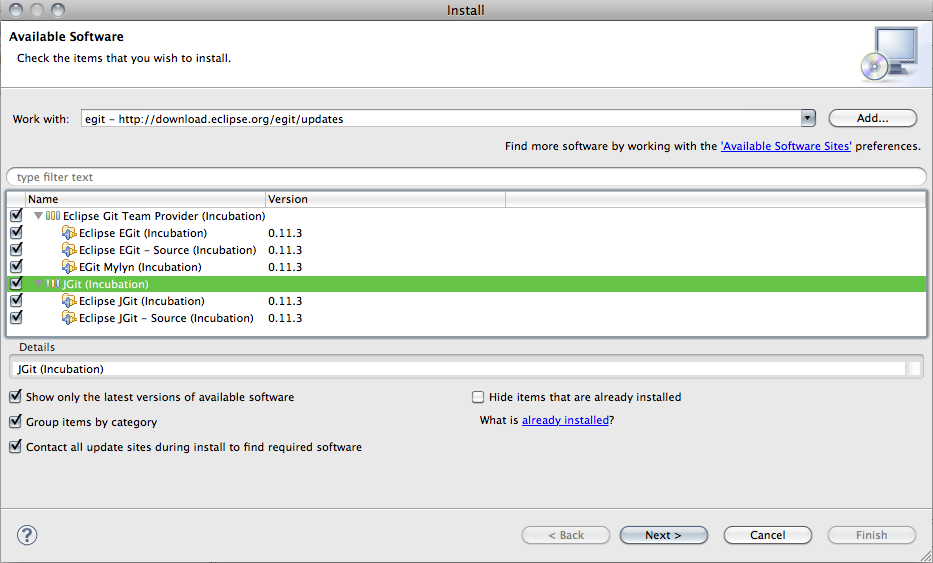Screen dimensions: 933x563
Task: Click the Eclipse JGit (Incubation) feature icon
Action: (69, 301)
